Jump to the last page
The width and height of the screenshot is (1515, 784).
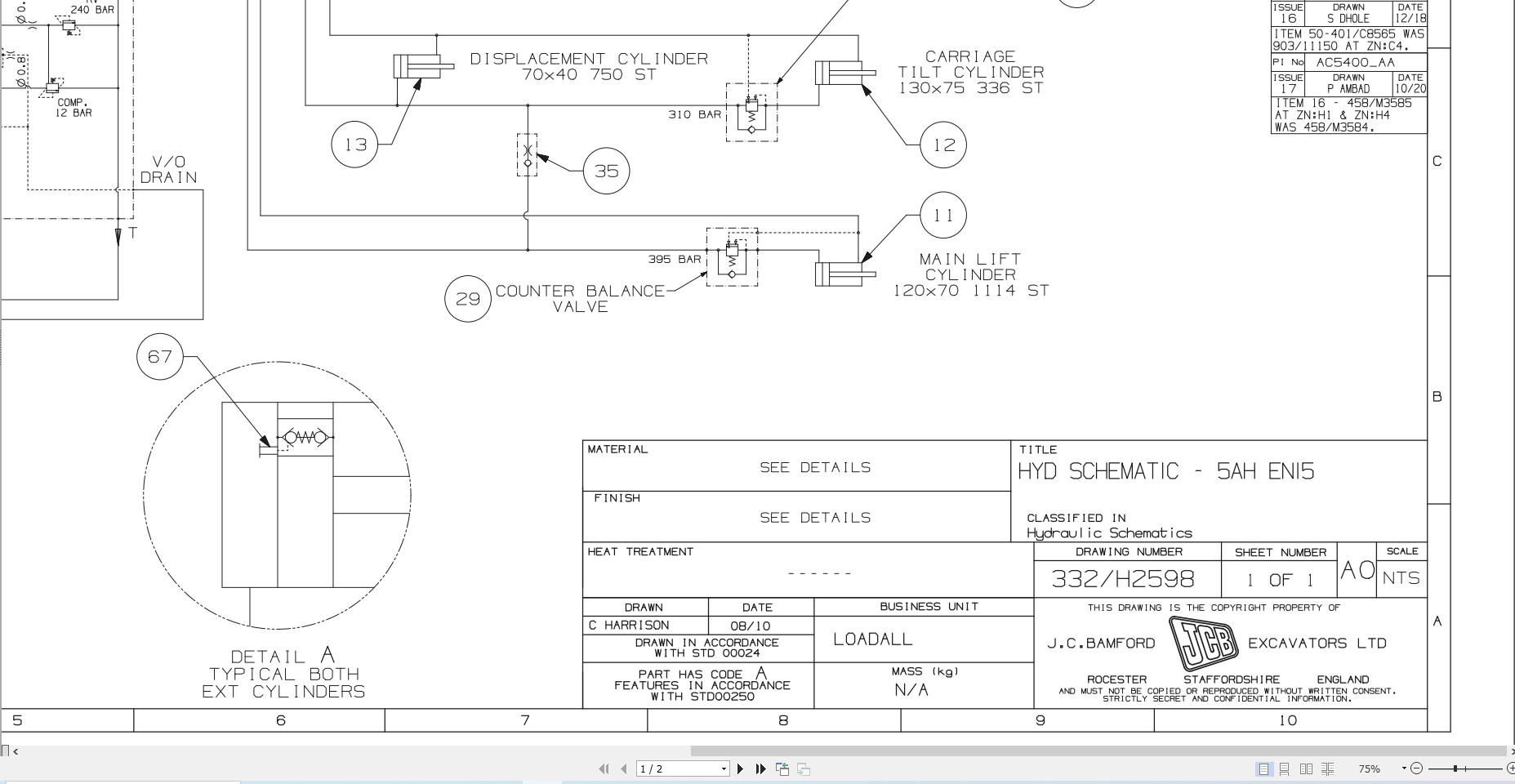[x=761, y=768]
